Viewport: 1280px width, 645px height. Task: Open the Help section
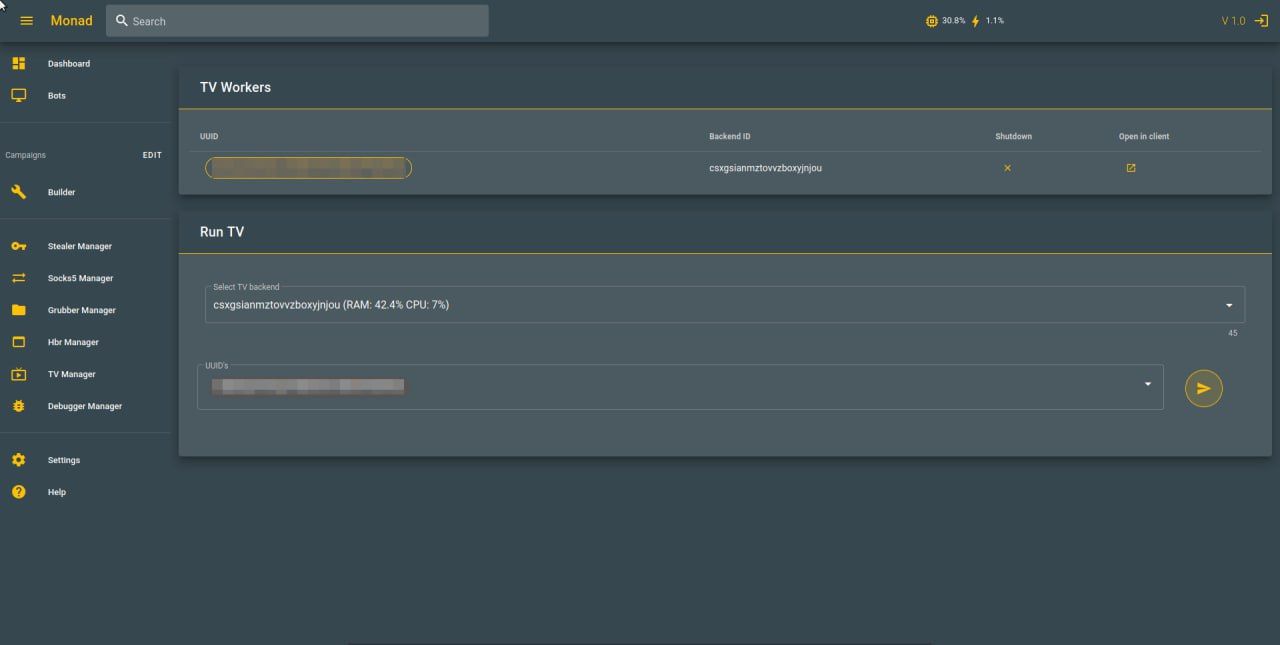tap(57, 492)
